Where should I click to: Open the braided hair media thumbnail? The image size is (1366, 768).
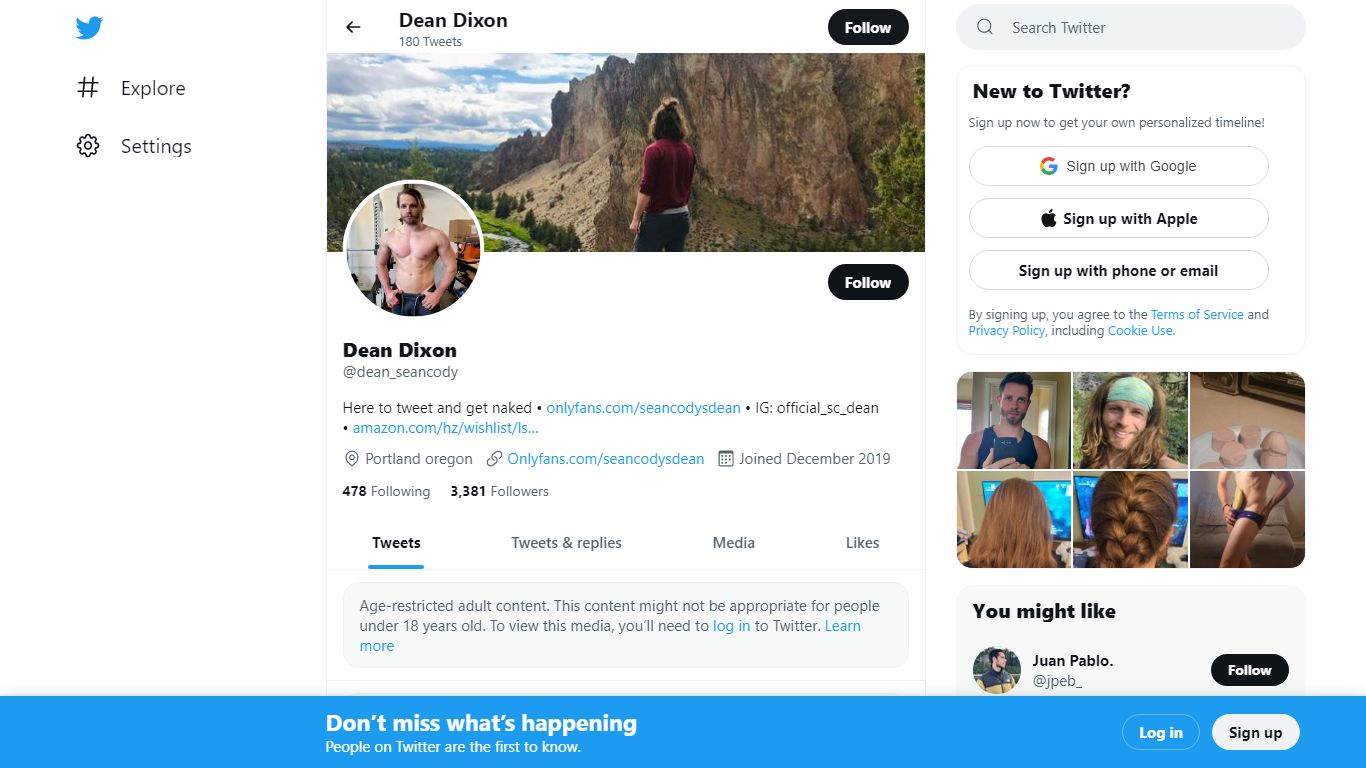pos(1130,519)
